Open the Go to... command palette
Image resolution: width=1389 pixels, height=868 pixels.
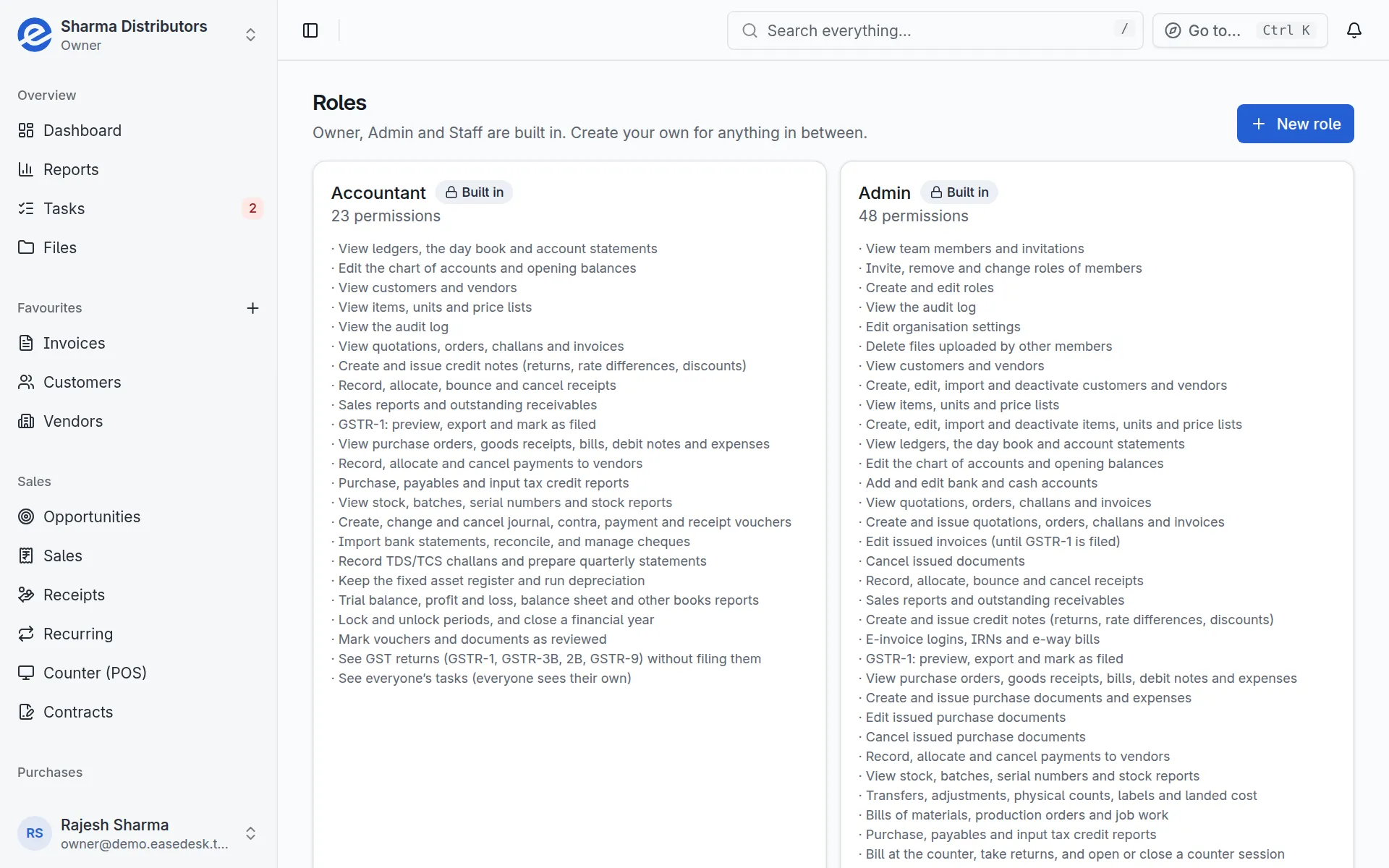(x=1240, y=30)
